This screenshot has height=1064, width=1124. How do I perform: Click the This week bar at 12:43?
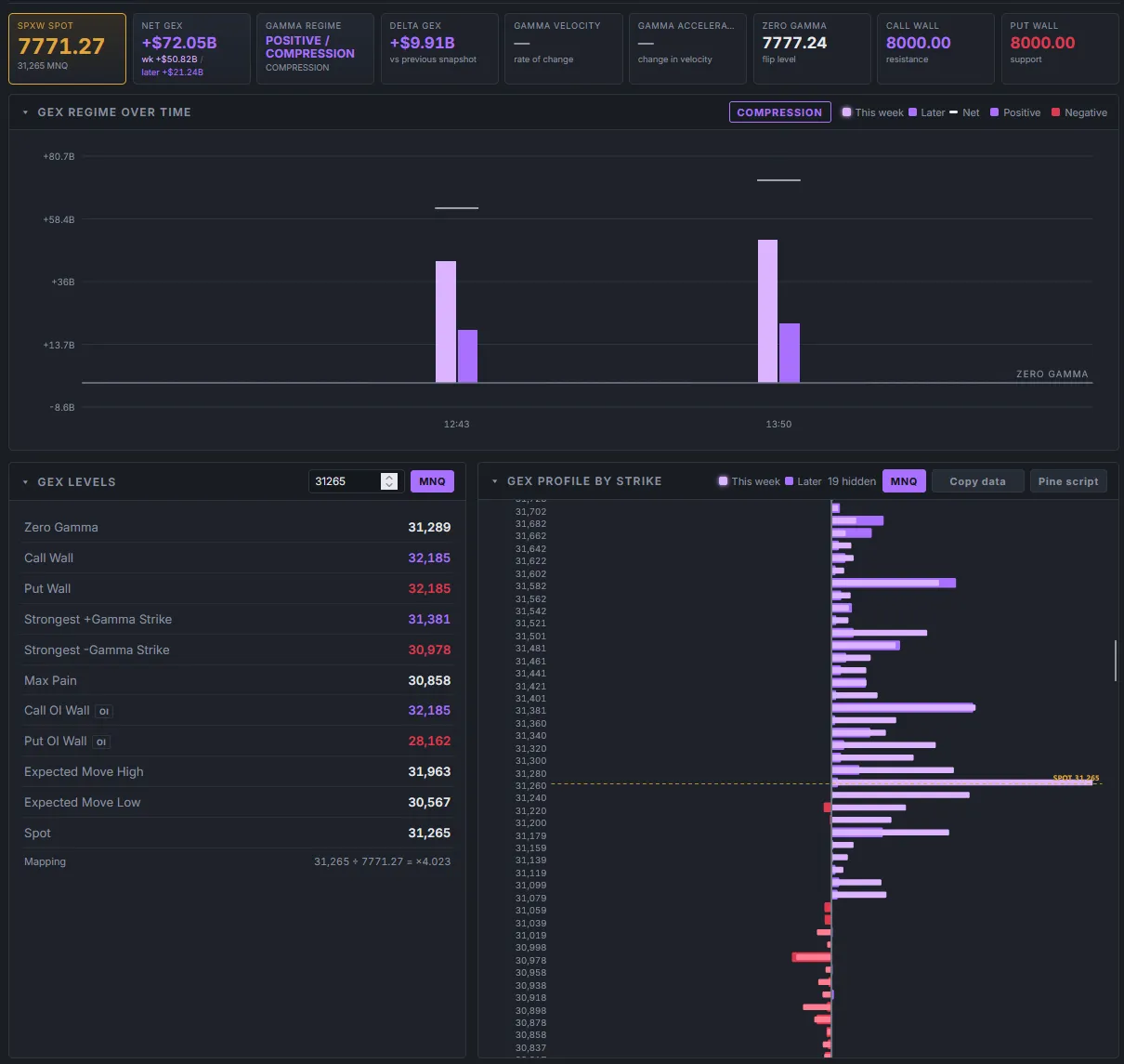click(446, 322)
